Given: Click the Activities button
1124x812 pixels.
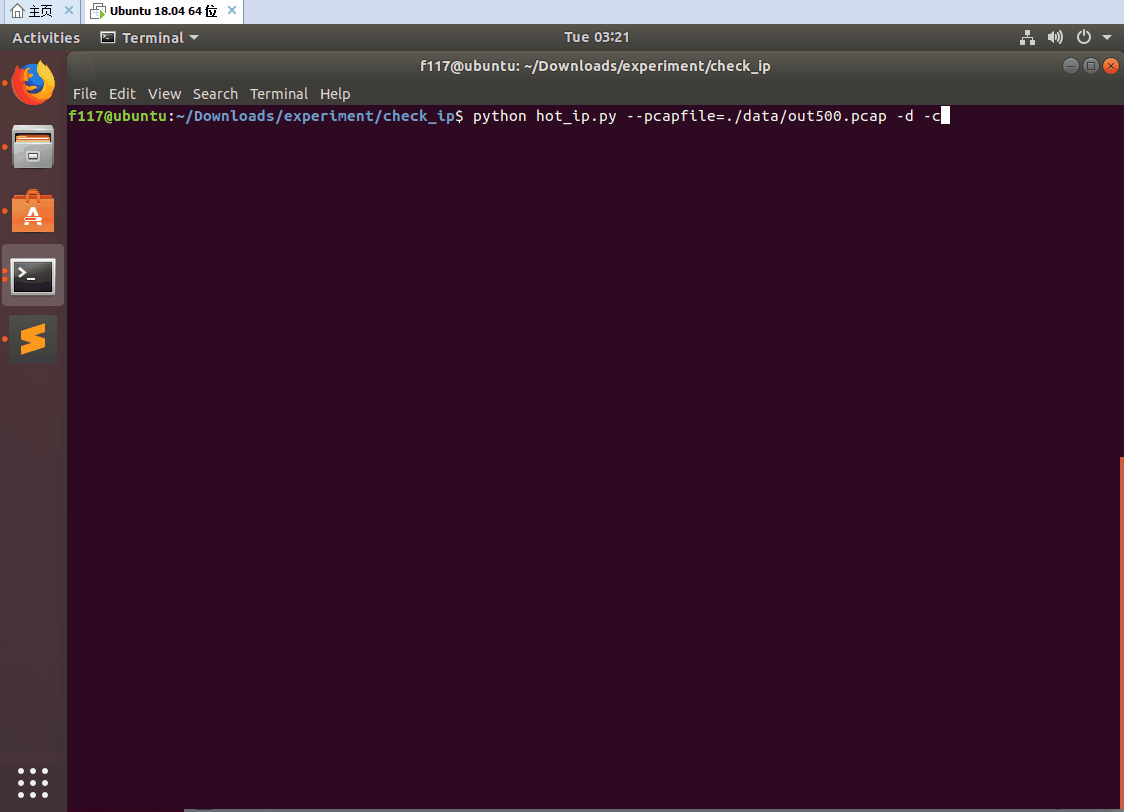Looking at the screenshot, I should [46, 37].
